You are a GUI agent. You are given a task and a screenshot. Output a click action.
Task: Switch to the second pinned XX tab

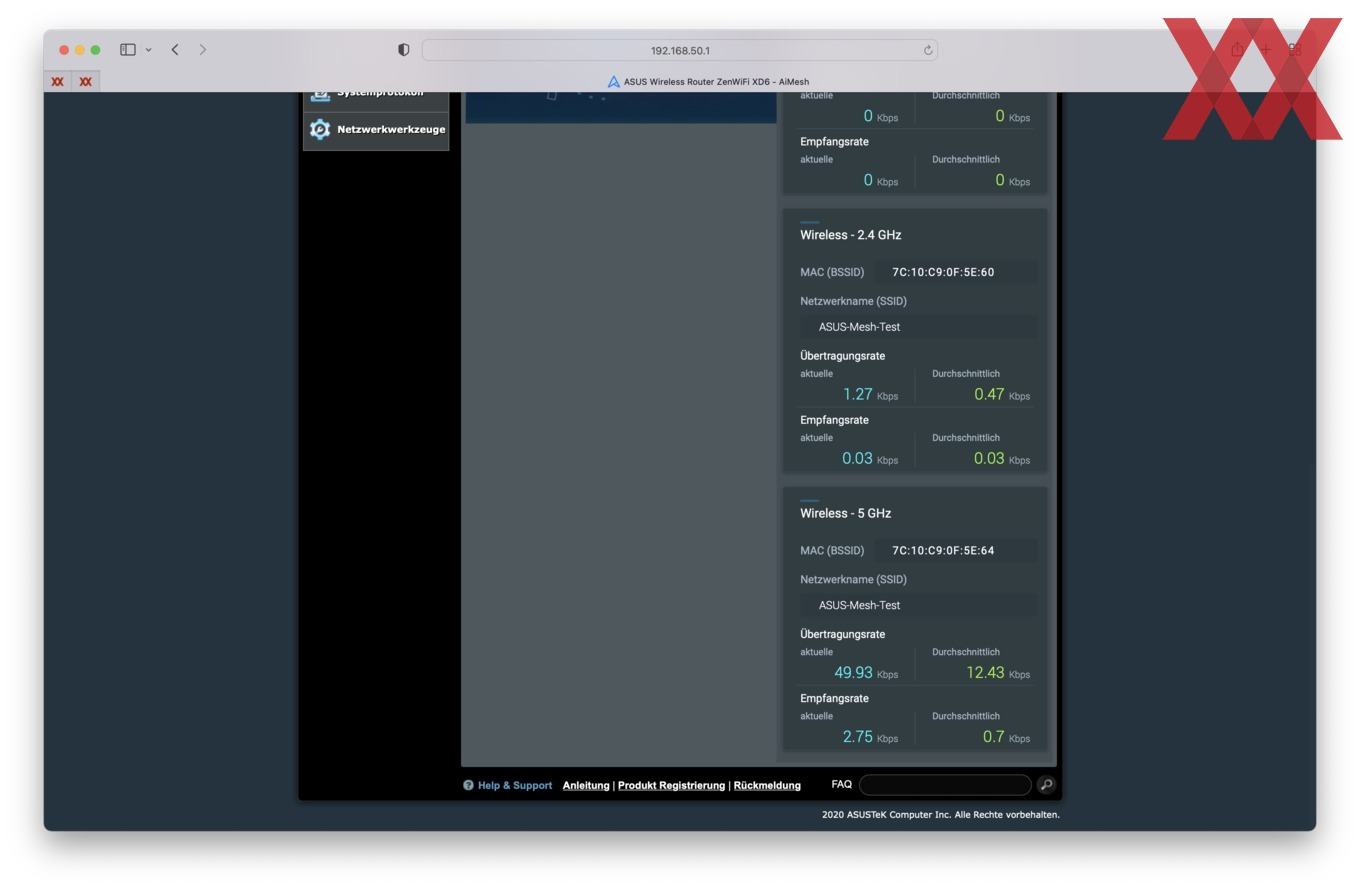tap(86, 82)
